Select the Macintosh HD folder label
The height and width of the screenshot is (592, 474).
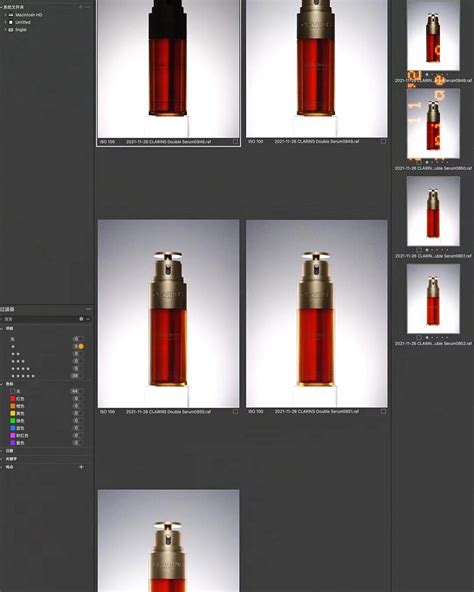coord(29,15)
